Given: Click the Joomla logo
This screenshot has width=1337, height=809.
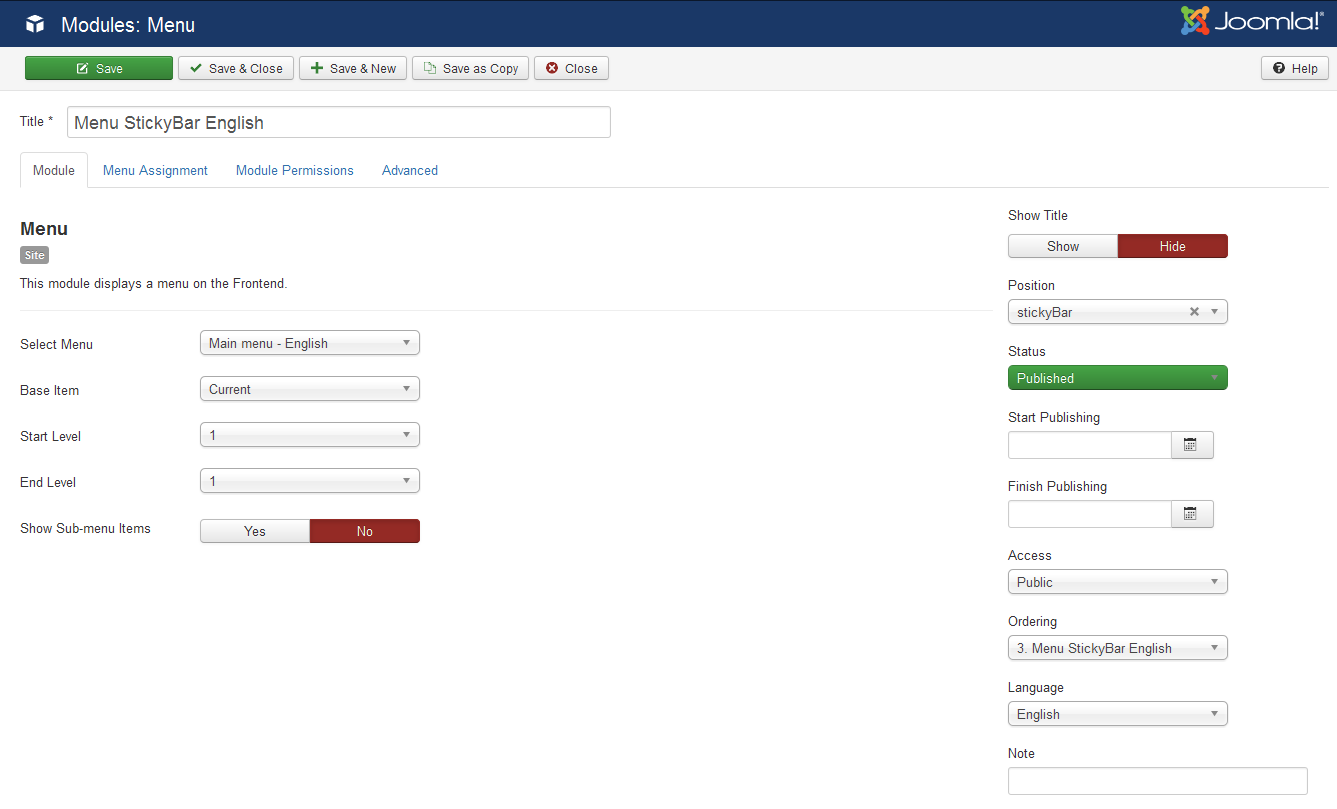Looking at the screenshot, I should tap(1252, 21).
